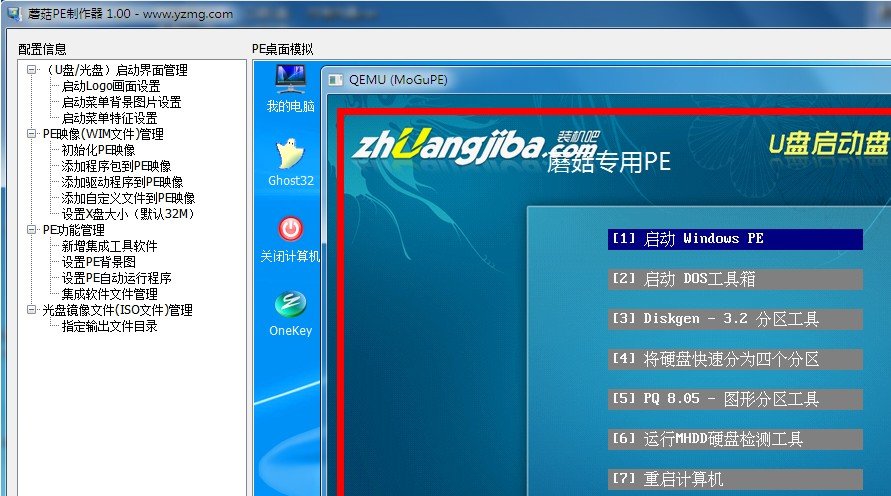Collapse the PE功能管理 tree node
Viewport: 891px width, 496px height.
[31, 230]
